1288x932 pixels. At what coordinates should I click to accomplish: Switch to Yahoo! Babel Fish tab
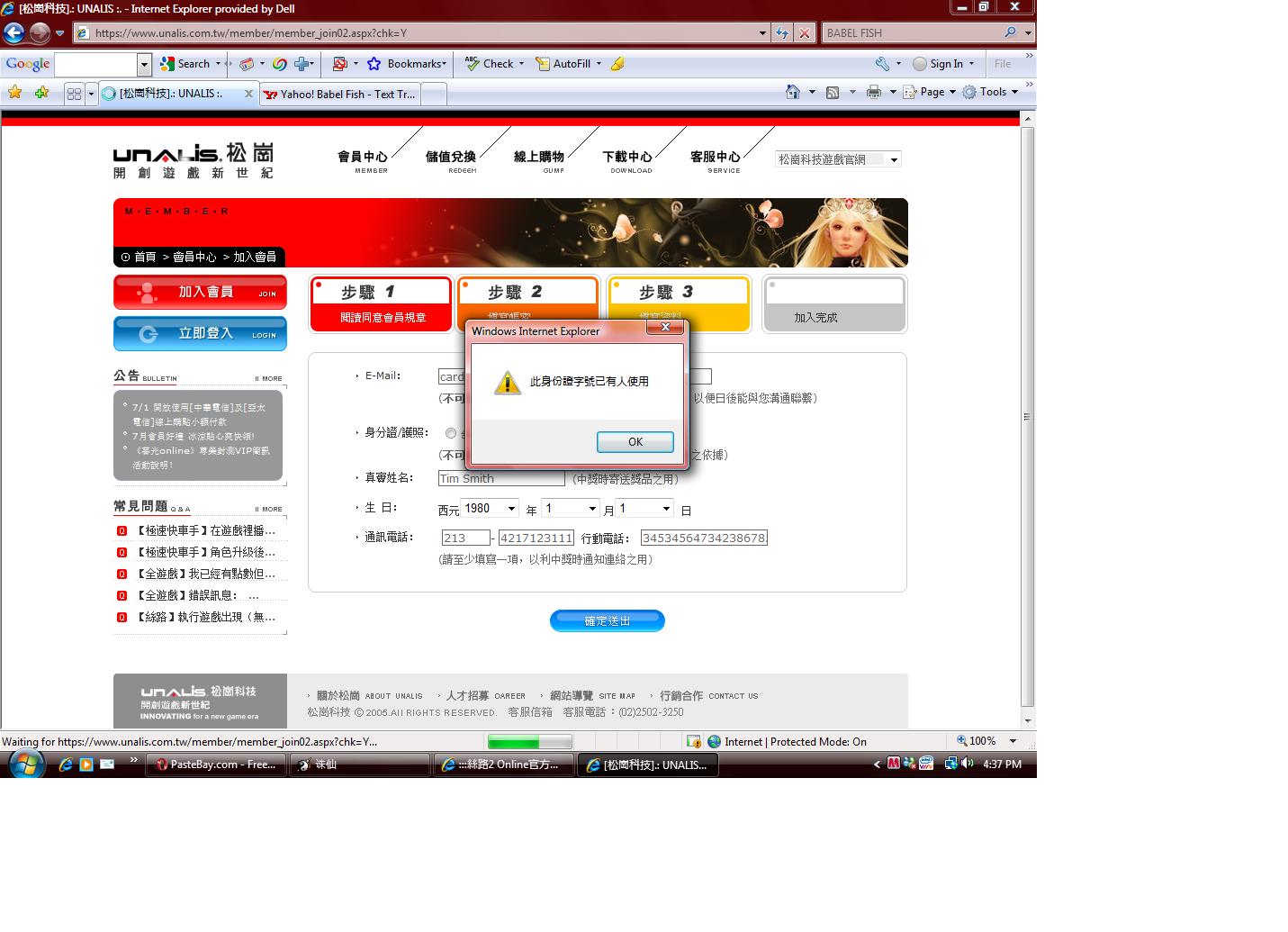[x=340, y=94]
